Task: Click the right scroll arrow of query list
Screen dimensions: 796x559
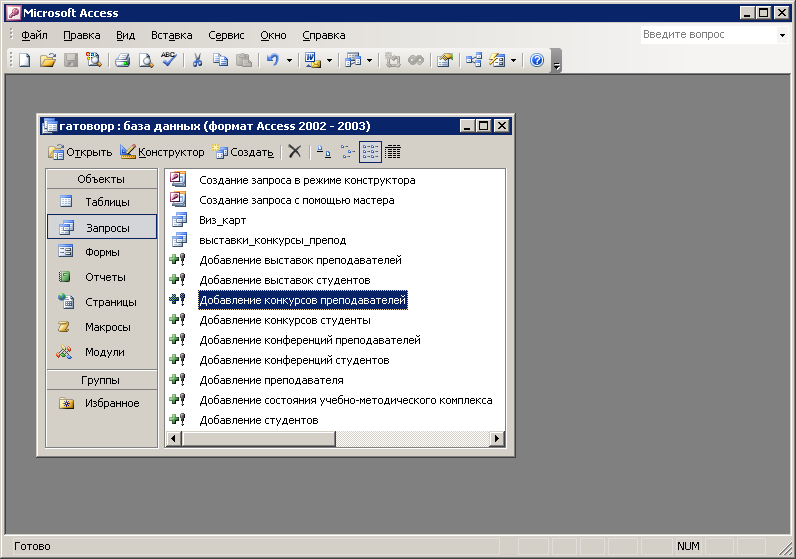Action: point(496,438)
